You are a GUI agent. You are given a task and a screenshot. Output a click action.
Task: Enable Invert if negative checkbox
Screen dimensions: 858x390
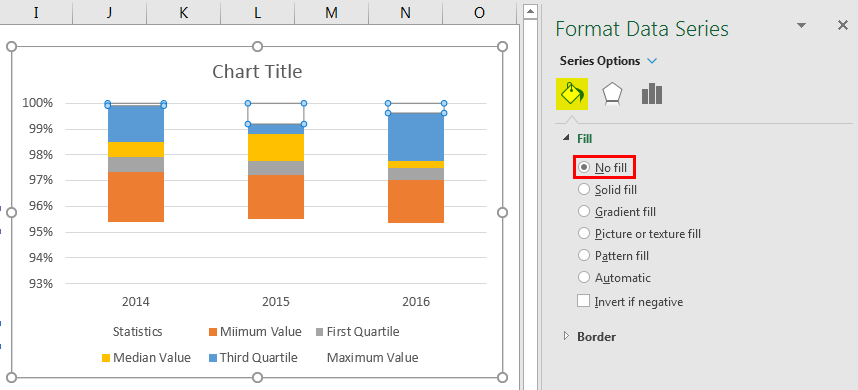pyautogui.click(x=584, y=301)
